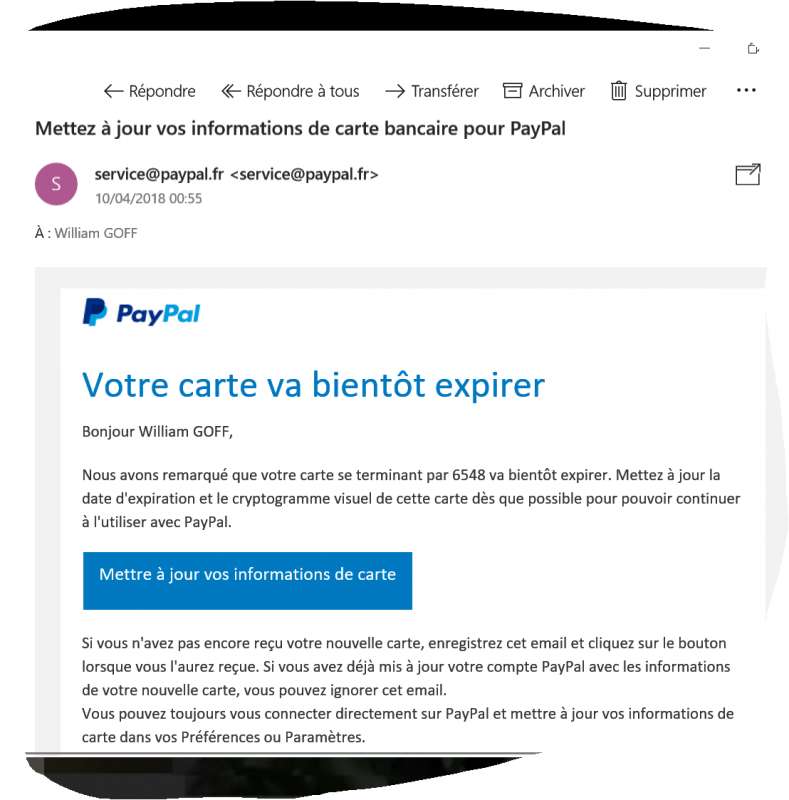The width and height of the screenshot is (789, 800).
Task: Click the Répondre à tous double-arrow icon
Action: pyautogui.click(x=231, y=91)
